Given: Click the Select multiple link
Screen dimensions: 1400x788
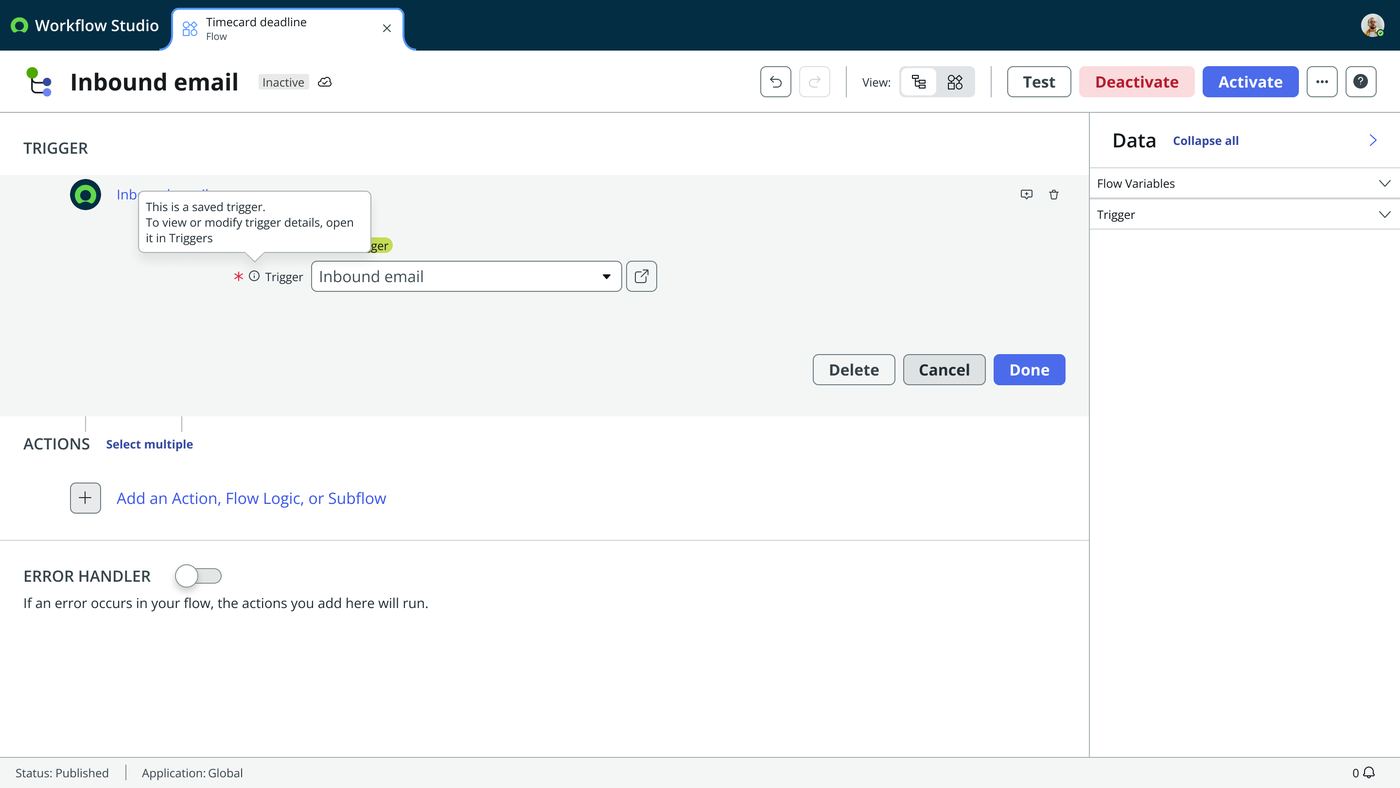Looking at the screenshot, I should click(x=149, y=444).
